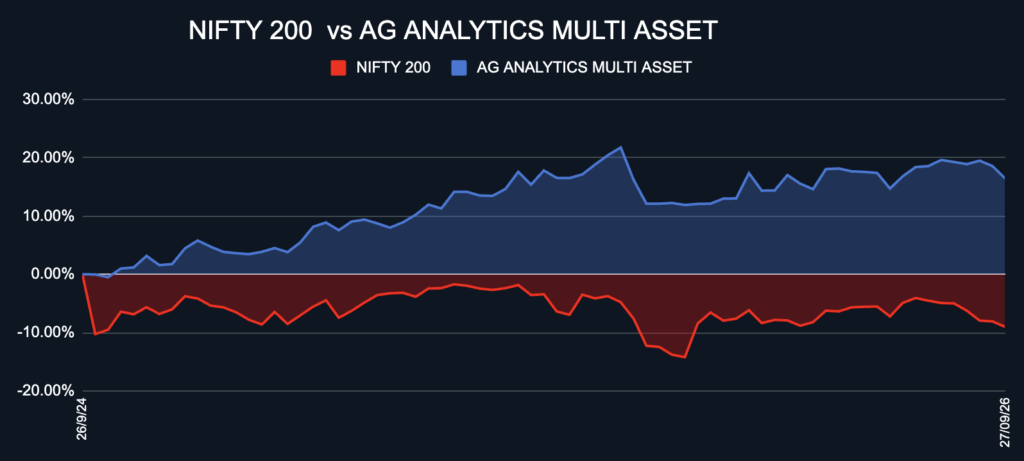Click the blue AG ANALYTICS legend swatch

click(x=460, y=68)
